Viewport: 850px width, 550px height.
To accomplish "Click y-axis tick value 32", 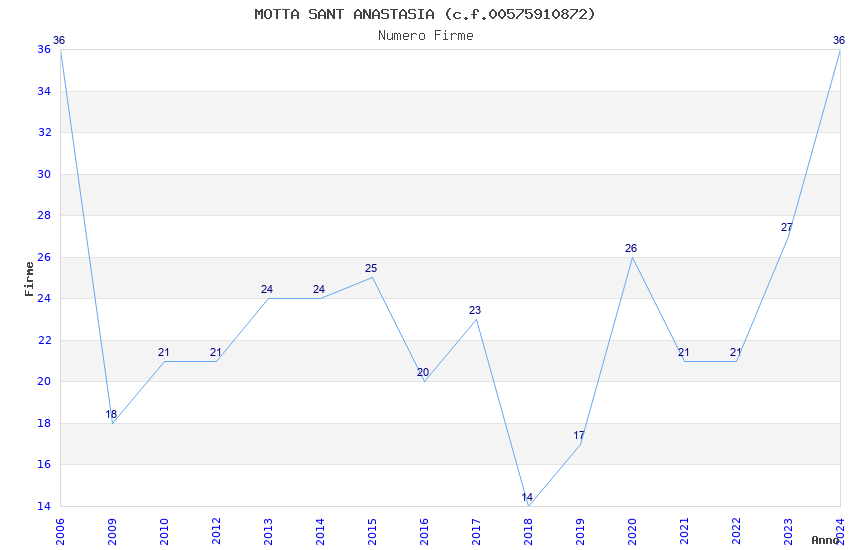I will (x=44, y=132).
